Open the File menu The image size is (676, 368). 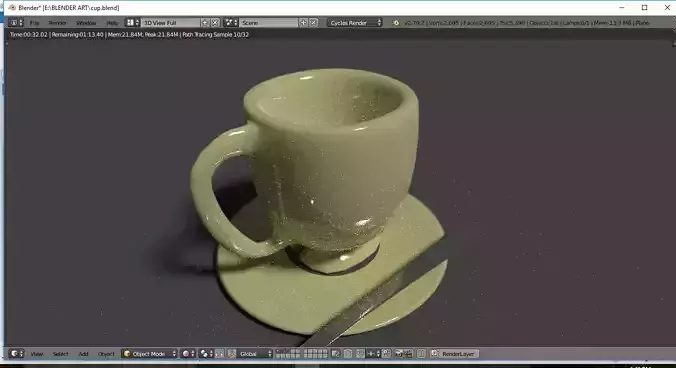point(34,23)
